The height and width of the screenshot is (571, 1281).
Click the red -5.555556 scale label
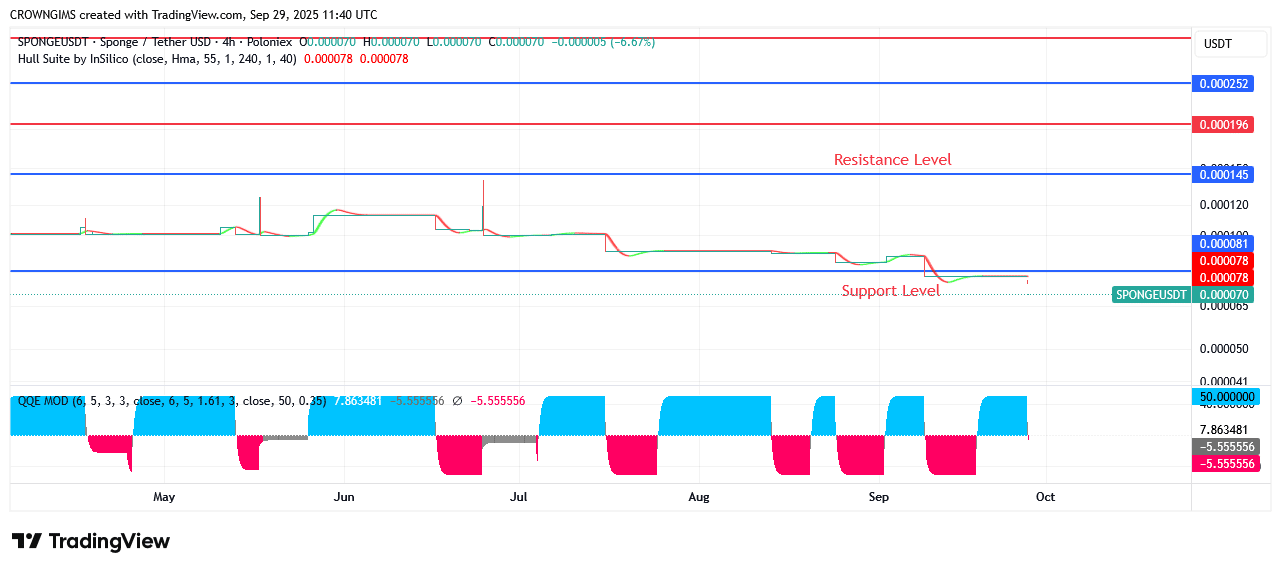coord(1224,464)
